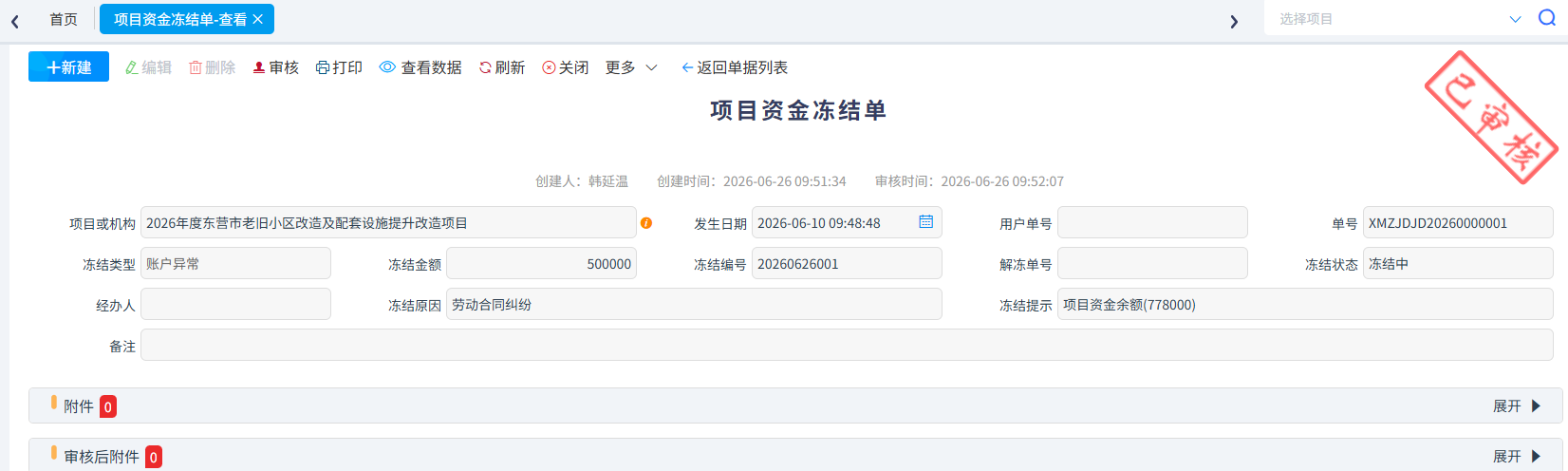This screenshot has width=1568, height=471.
Task: Click the 创建人：韩延温 text
Action: [x=582, y=181]
